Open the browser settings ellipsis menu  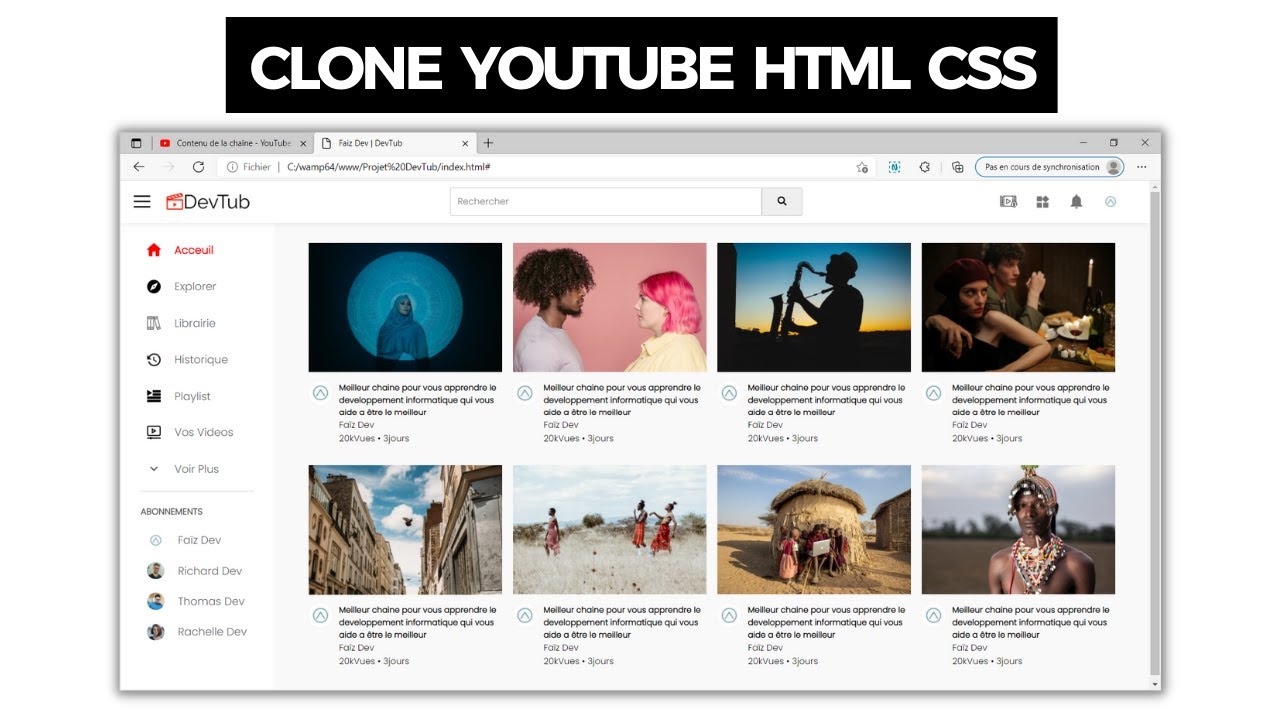[1142, 167]
